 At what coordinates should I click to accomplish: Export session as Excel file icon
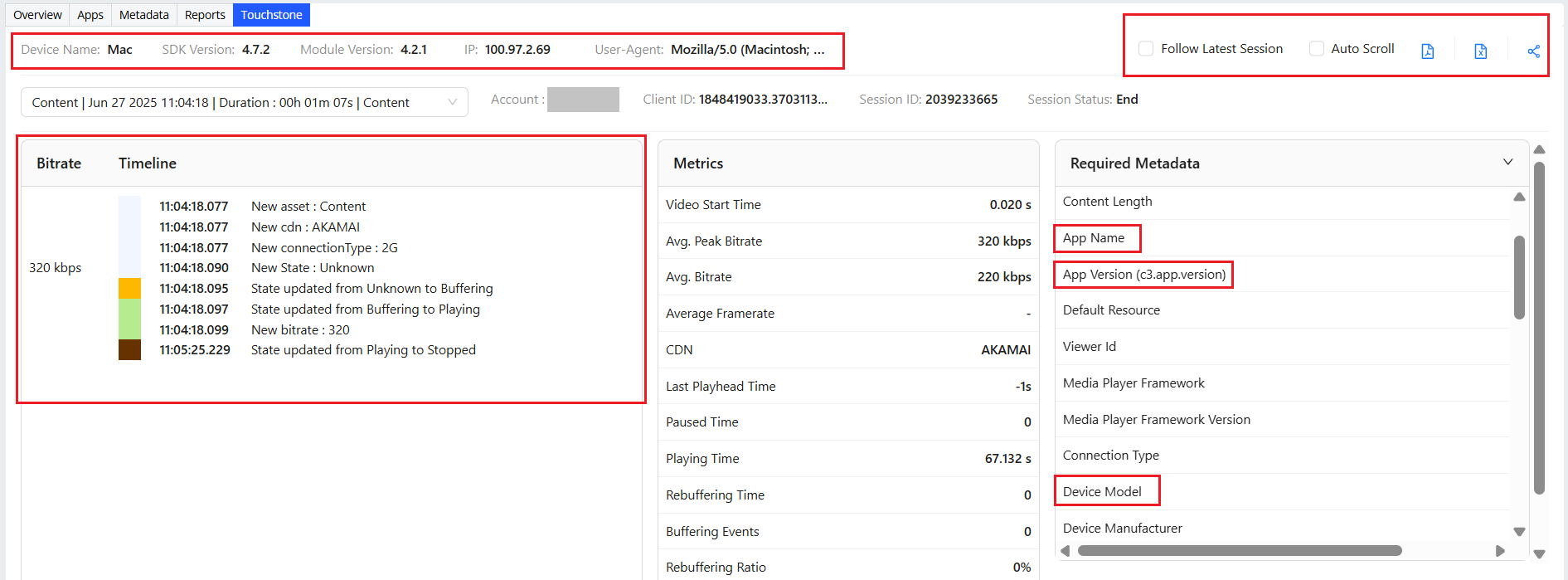pyautogui.click(x=1480, y=51)
